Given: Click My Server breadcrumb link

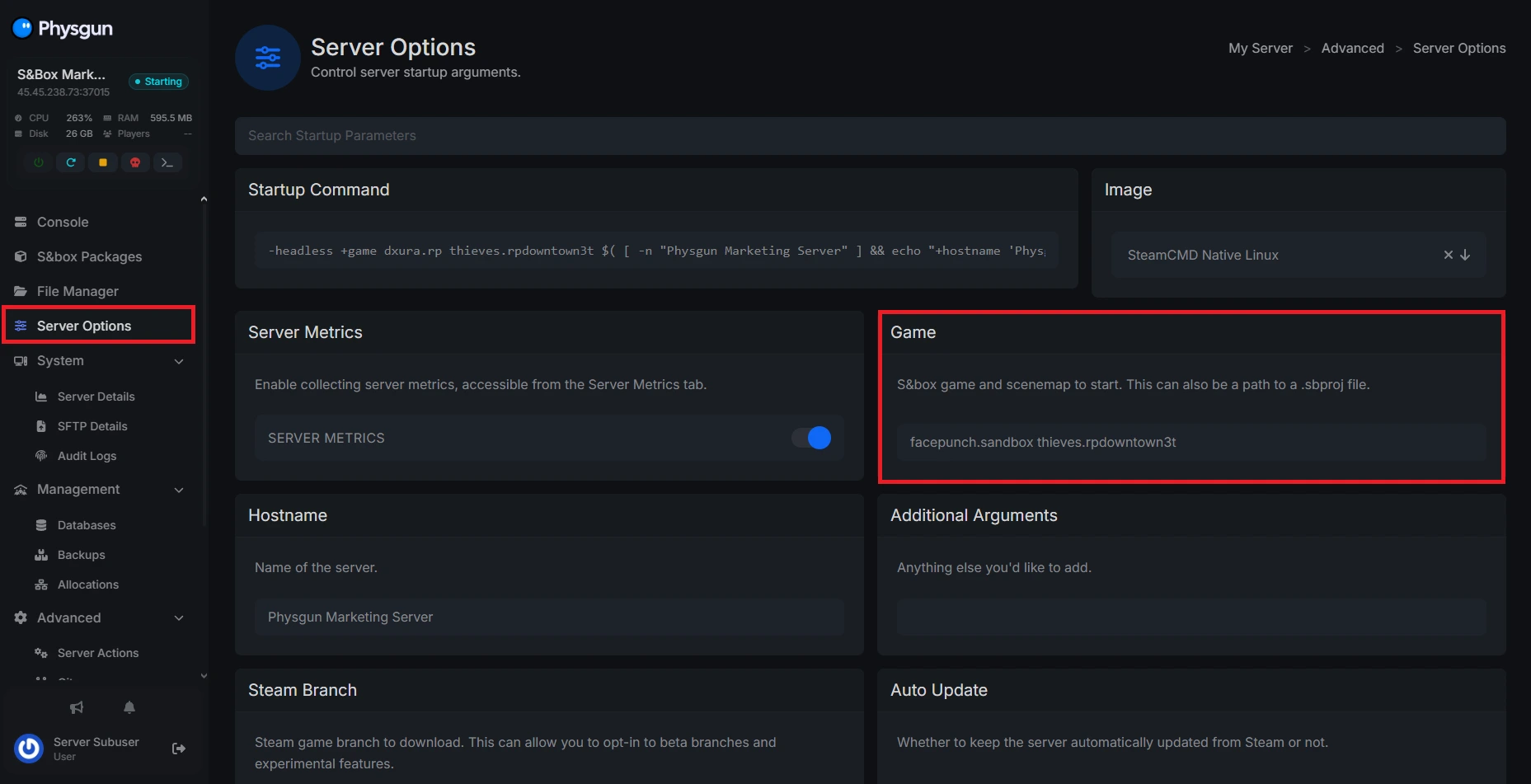Looking at the screenshot, I should click(x=1260, y=48).
